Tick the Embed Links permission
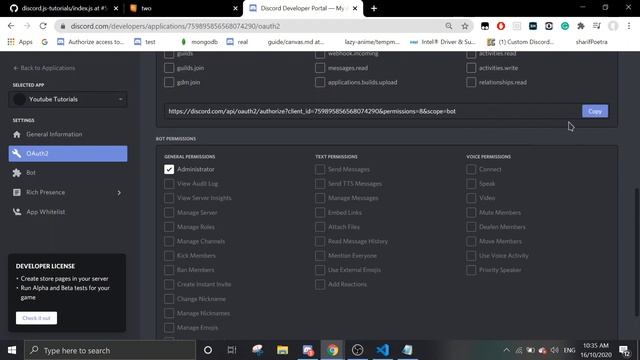Viewport: 640px width, 360px height. [320, 213]
